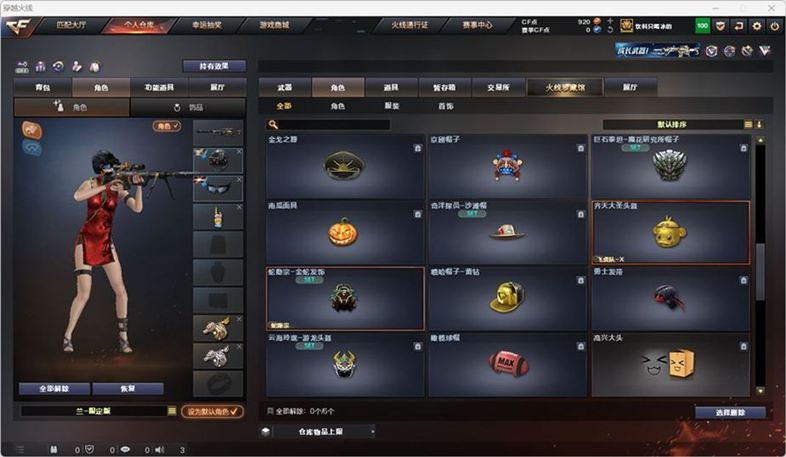The height and width of the screenshot is (457, 786).
Task: Select the pumpkin mask item
Action: click(344, 232)
